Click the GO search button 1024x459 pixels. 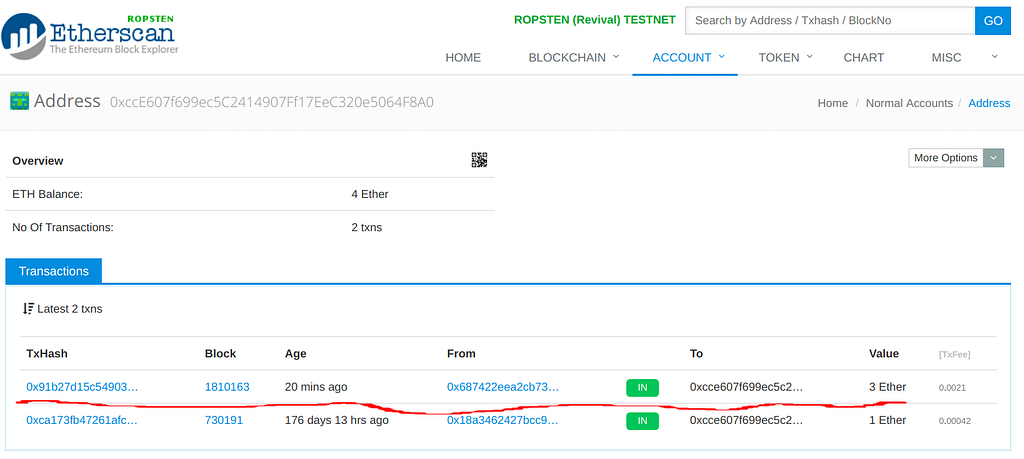coord(993,21)
